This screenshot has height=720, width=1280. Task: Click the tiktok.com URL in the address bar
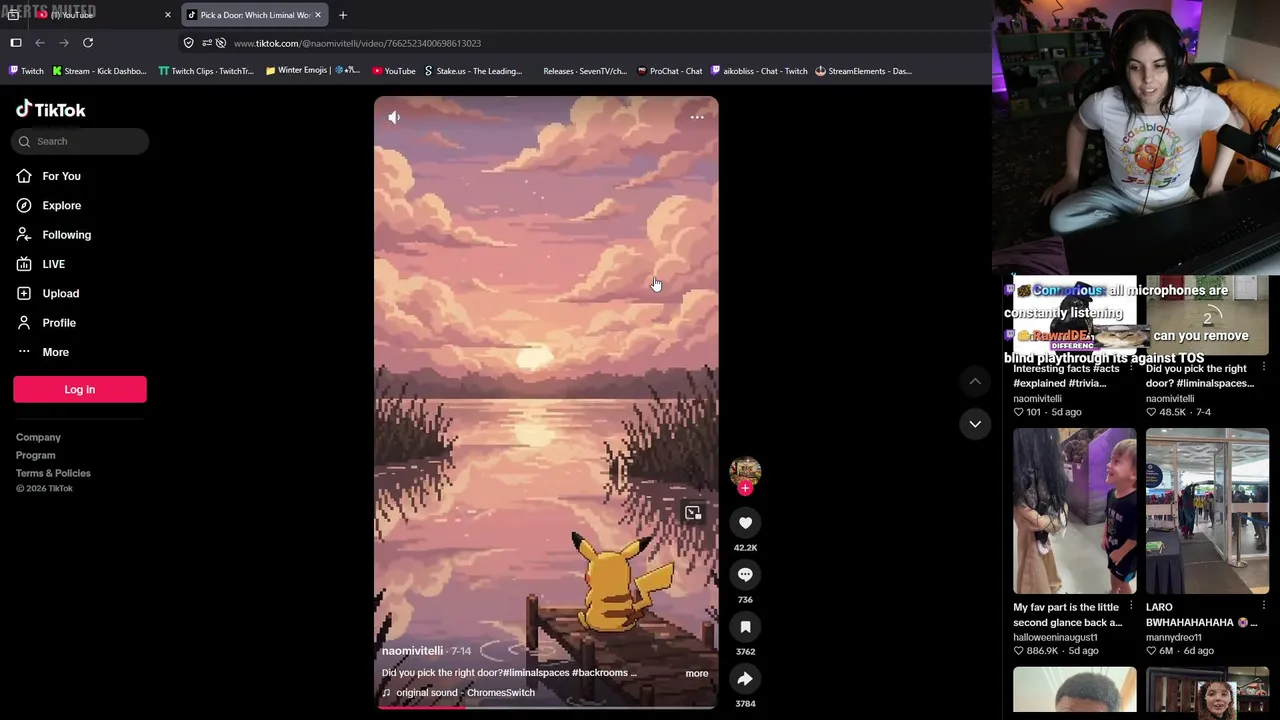tap(357, 43)
